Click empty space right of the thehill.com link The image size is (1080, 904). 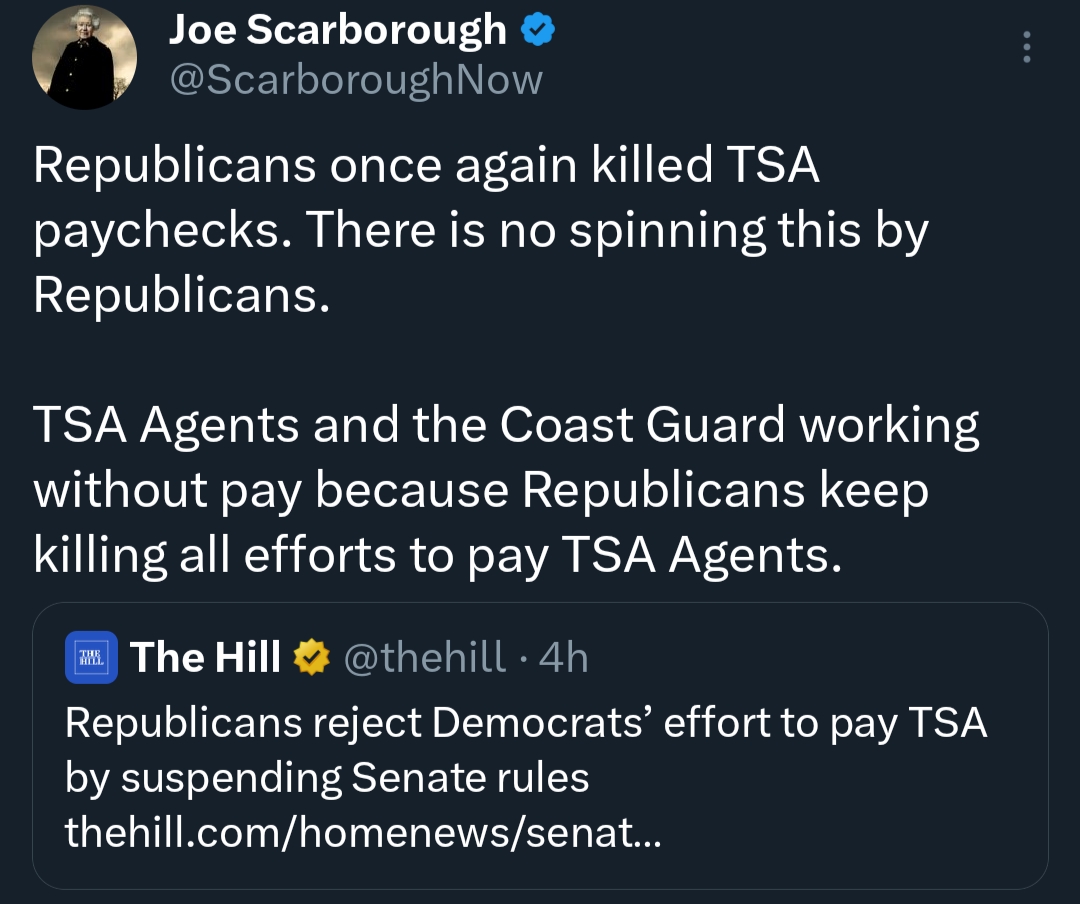point(850,831)
